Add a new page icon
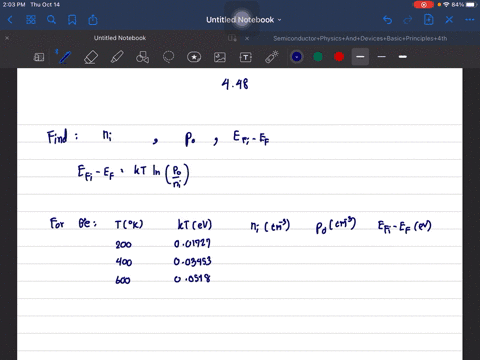 428,20
